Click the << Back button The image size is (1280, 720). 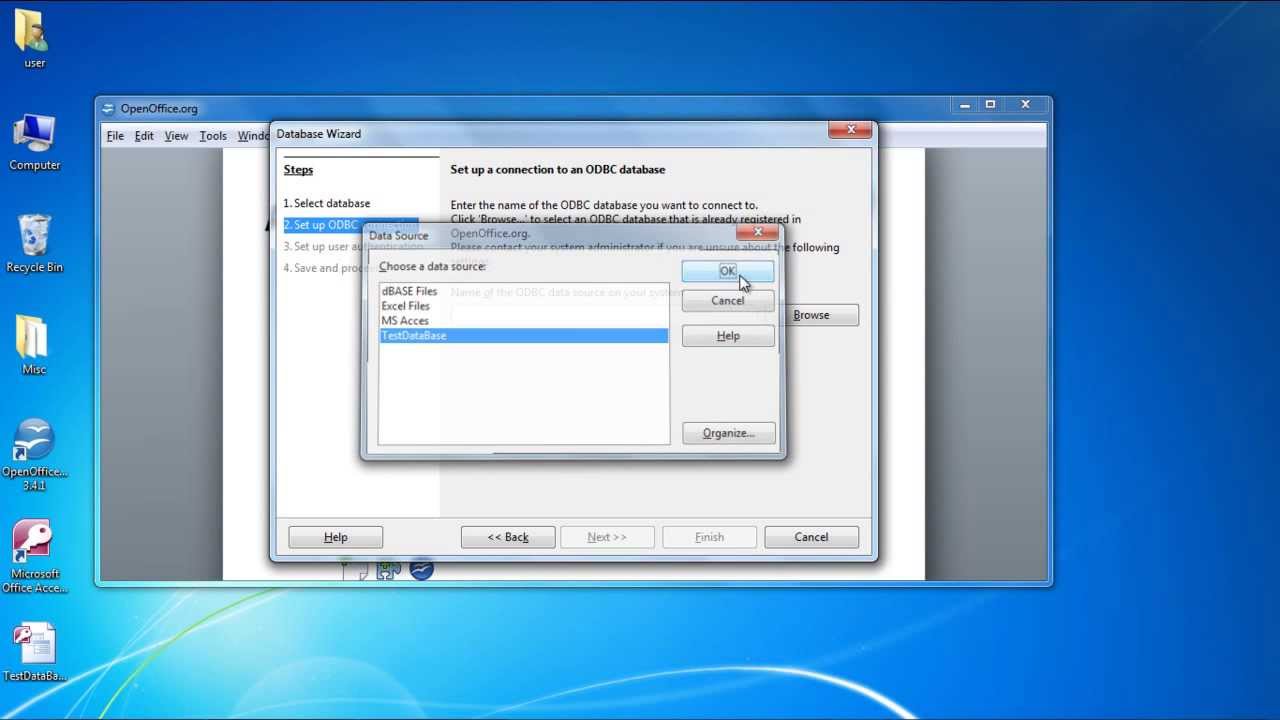(508, 537)
